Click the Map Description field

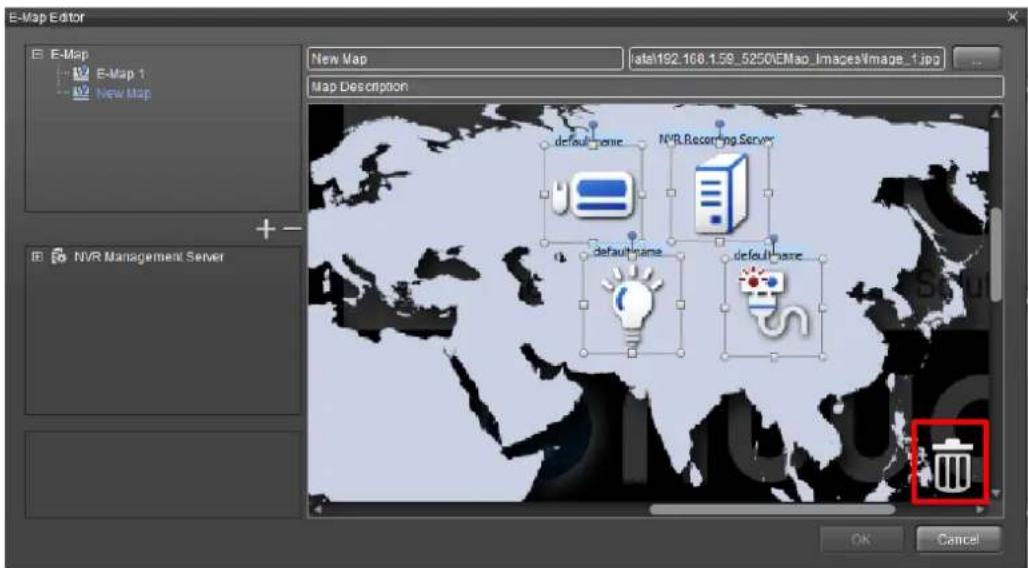pos(655,87)
